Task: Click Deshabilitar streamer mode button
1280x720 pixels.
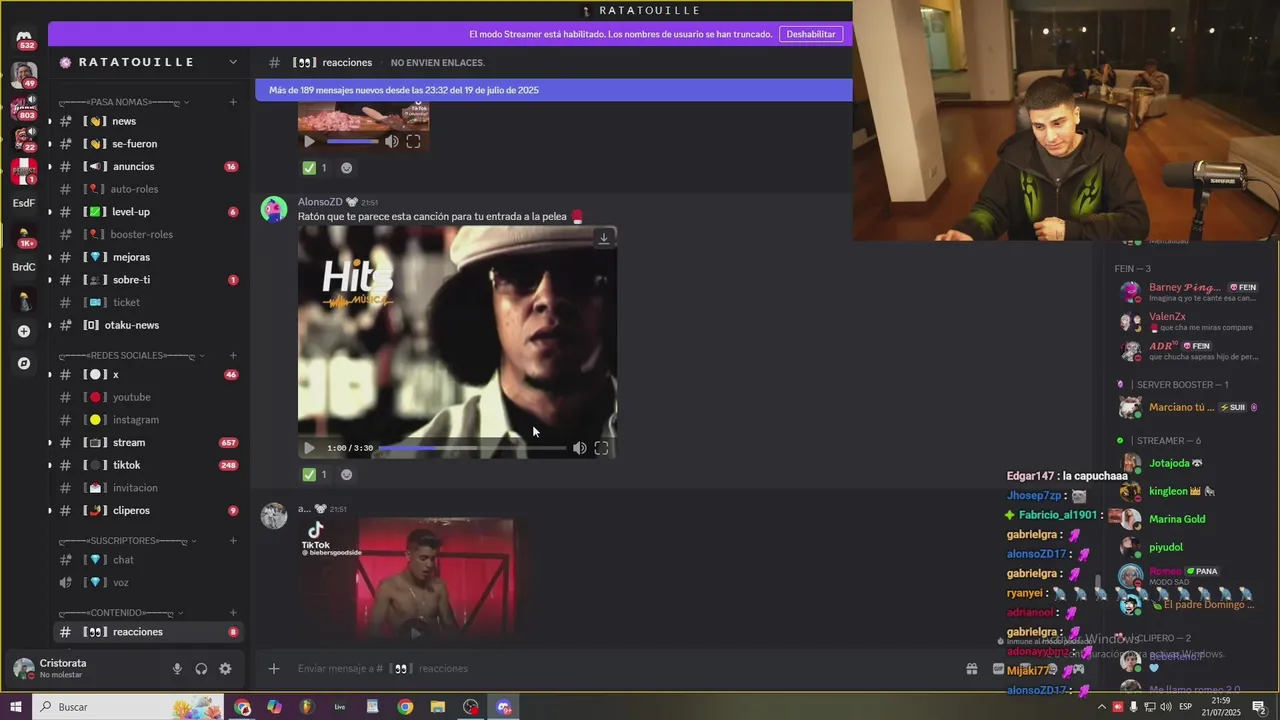Action: [811, 34]
